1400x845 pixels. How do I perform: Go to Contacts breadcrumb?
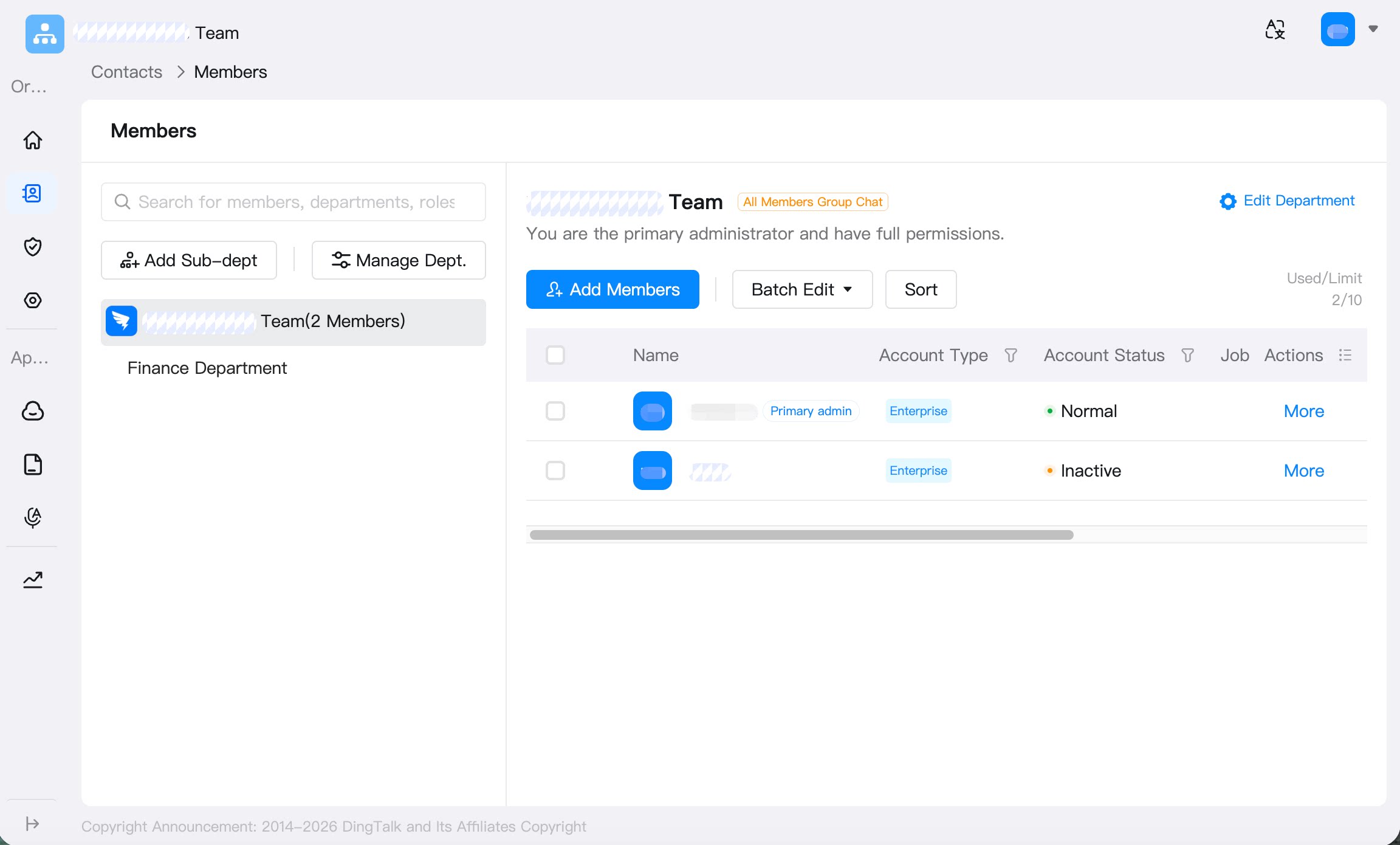pos(126,72)
